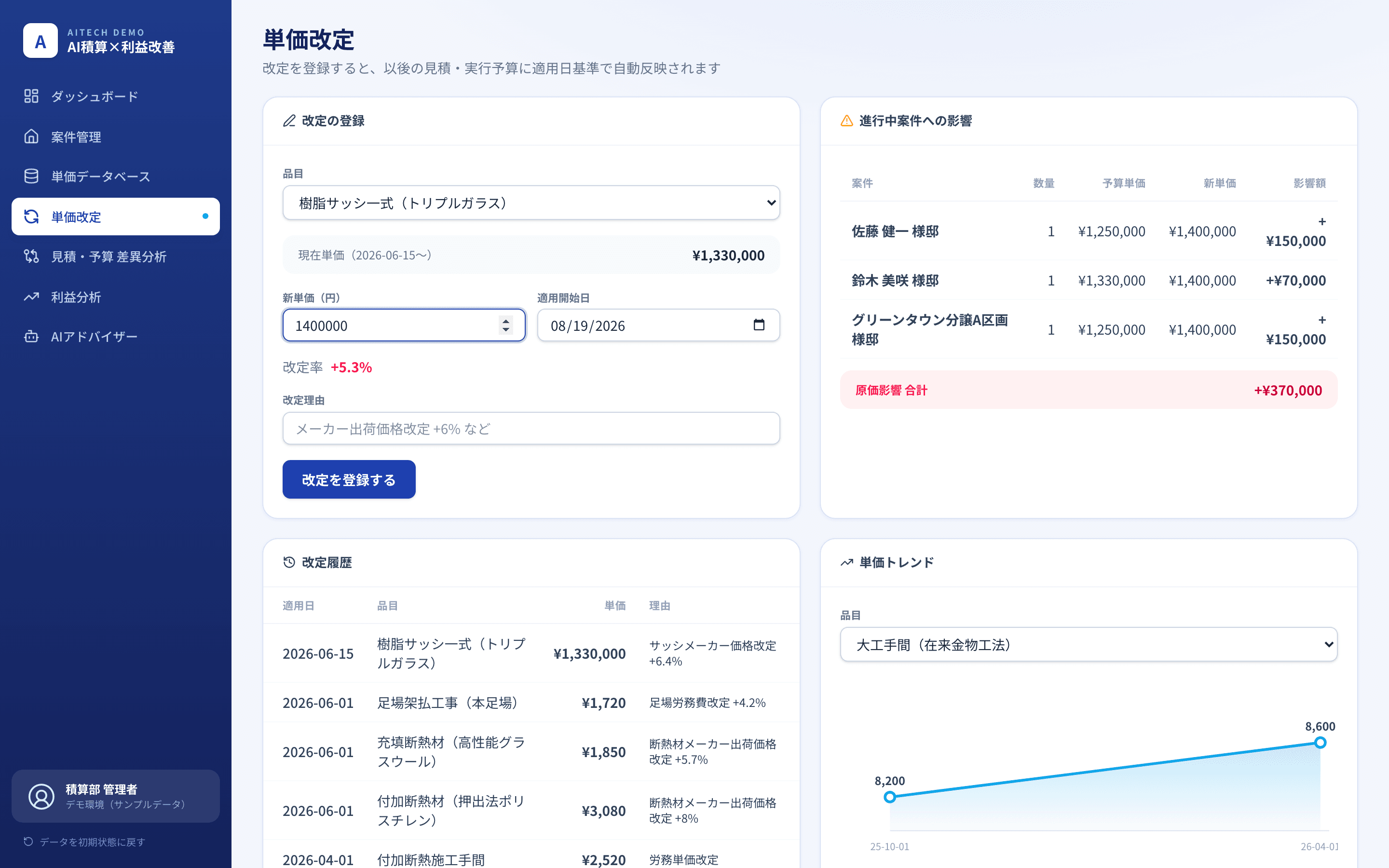The width and height of the screenshot is (1389, 868).
Task: Click the 佐藤 健一 様邸 project row
Action: 1088,231
